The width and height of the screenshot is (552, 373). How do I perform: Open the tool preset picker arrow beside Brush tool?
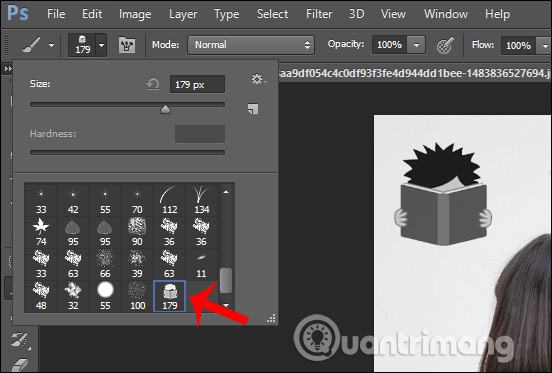click(x=51, y=45)
